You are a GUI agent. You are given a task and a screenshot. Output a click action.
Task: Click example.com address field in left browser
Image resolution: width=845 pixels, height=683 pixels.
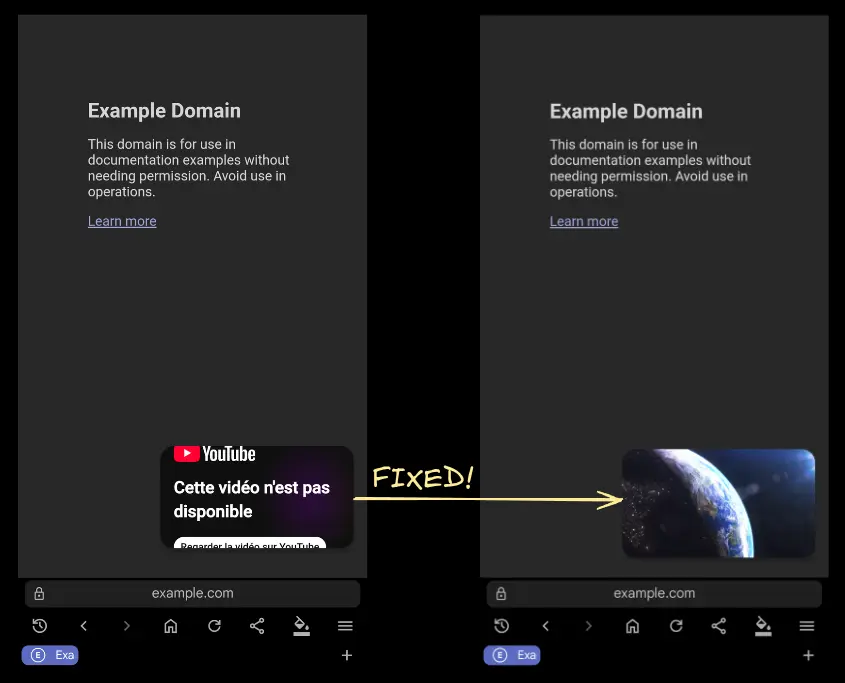tap(192, 594)
